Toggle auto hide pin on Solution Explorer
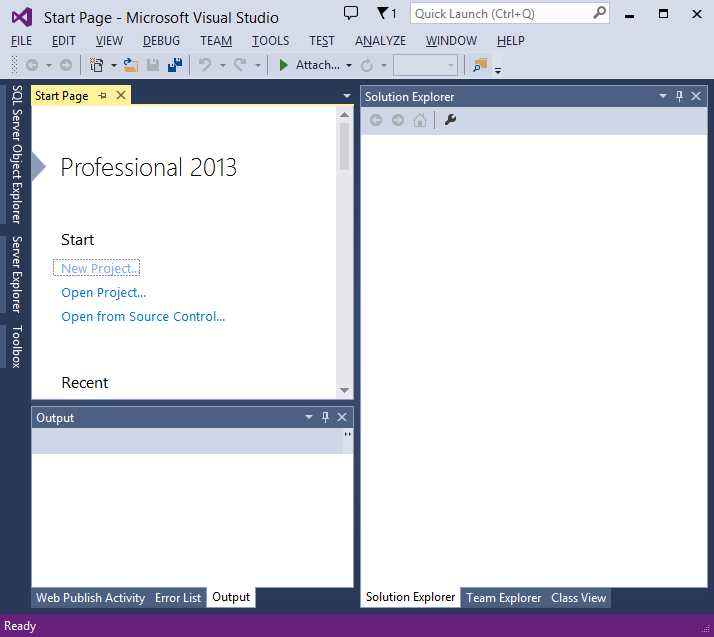Screen dimensions: 714x637 680,96
